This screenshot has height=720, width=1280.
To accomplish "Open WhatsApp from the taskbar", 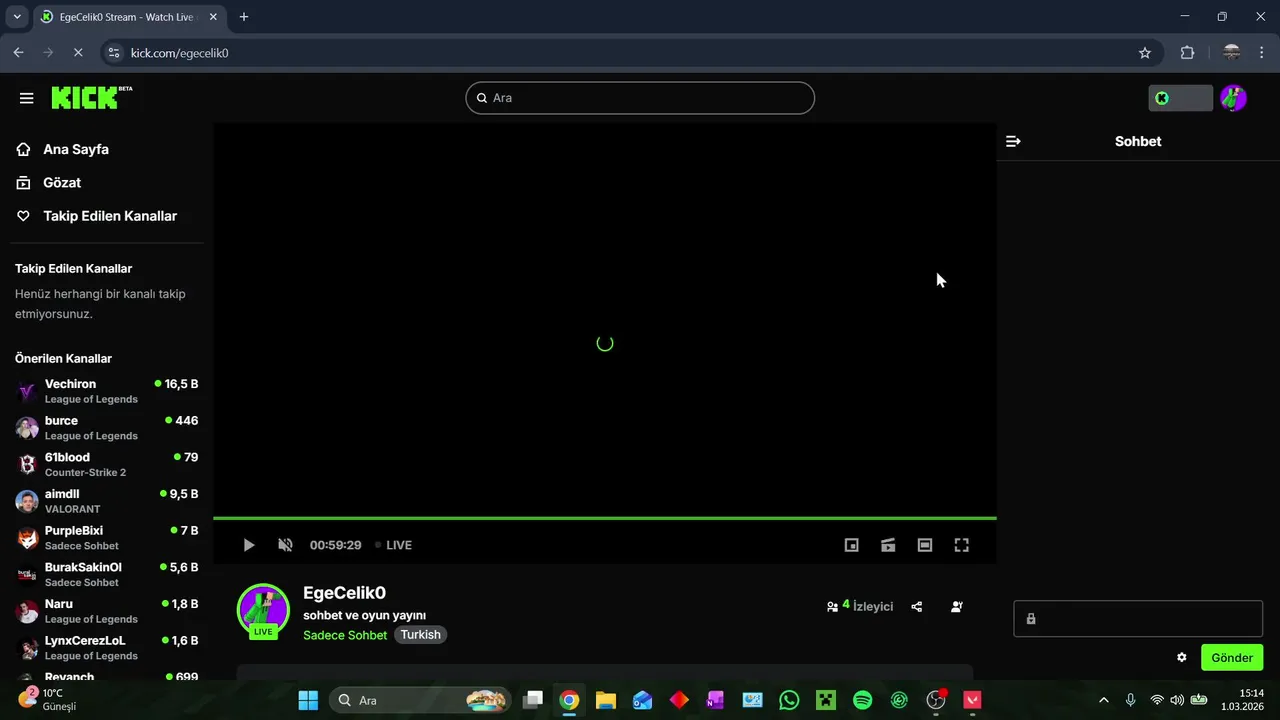I will (789, 700).
